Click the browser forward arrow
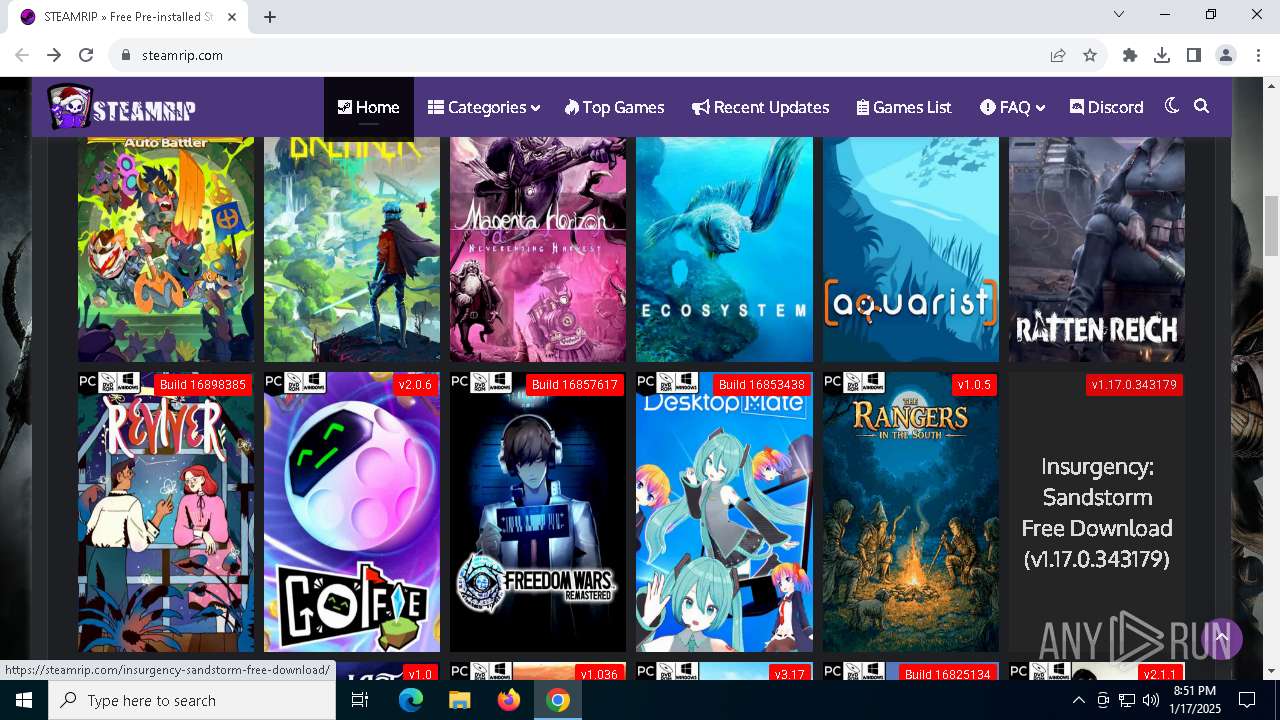Image resolution: width=1280 pixels, height=720 pixels. [54, 55]
